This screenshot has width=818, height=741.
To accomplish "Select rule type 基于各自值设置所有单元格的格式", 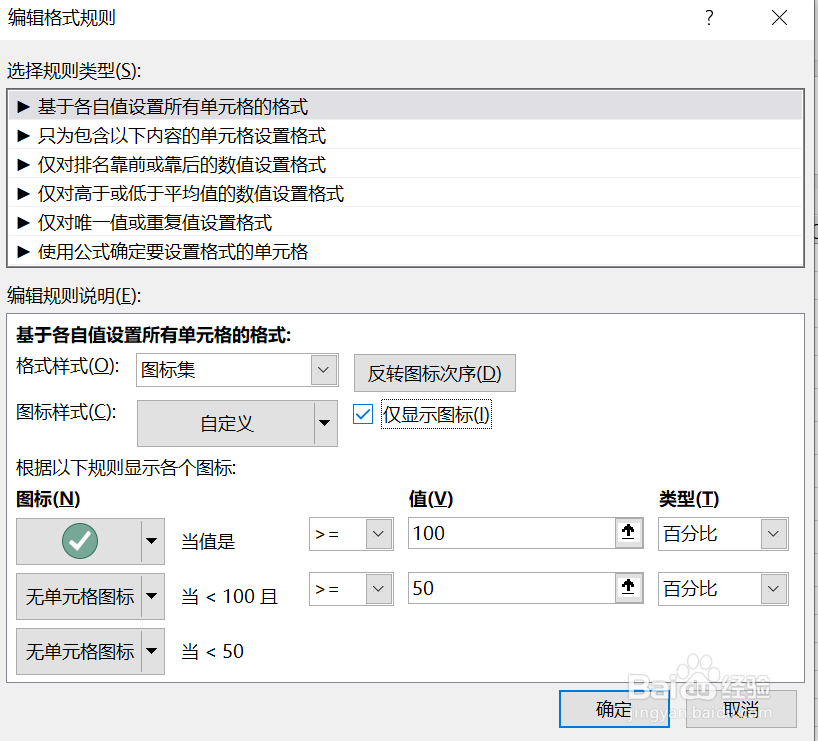I will point(405,106).
